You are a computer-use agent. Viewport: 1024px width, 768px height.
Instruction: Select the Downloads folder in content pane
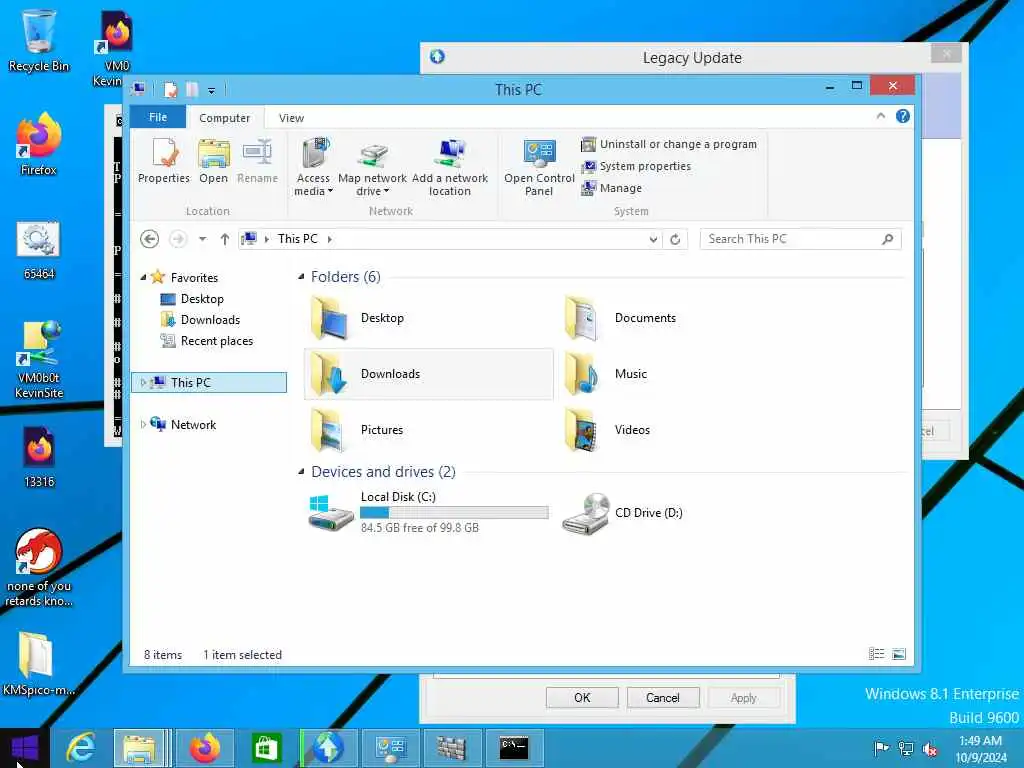(429, 374)
